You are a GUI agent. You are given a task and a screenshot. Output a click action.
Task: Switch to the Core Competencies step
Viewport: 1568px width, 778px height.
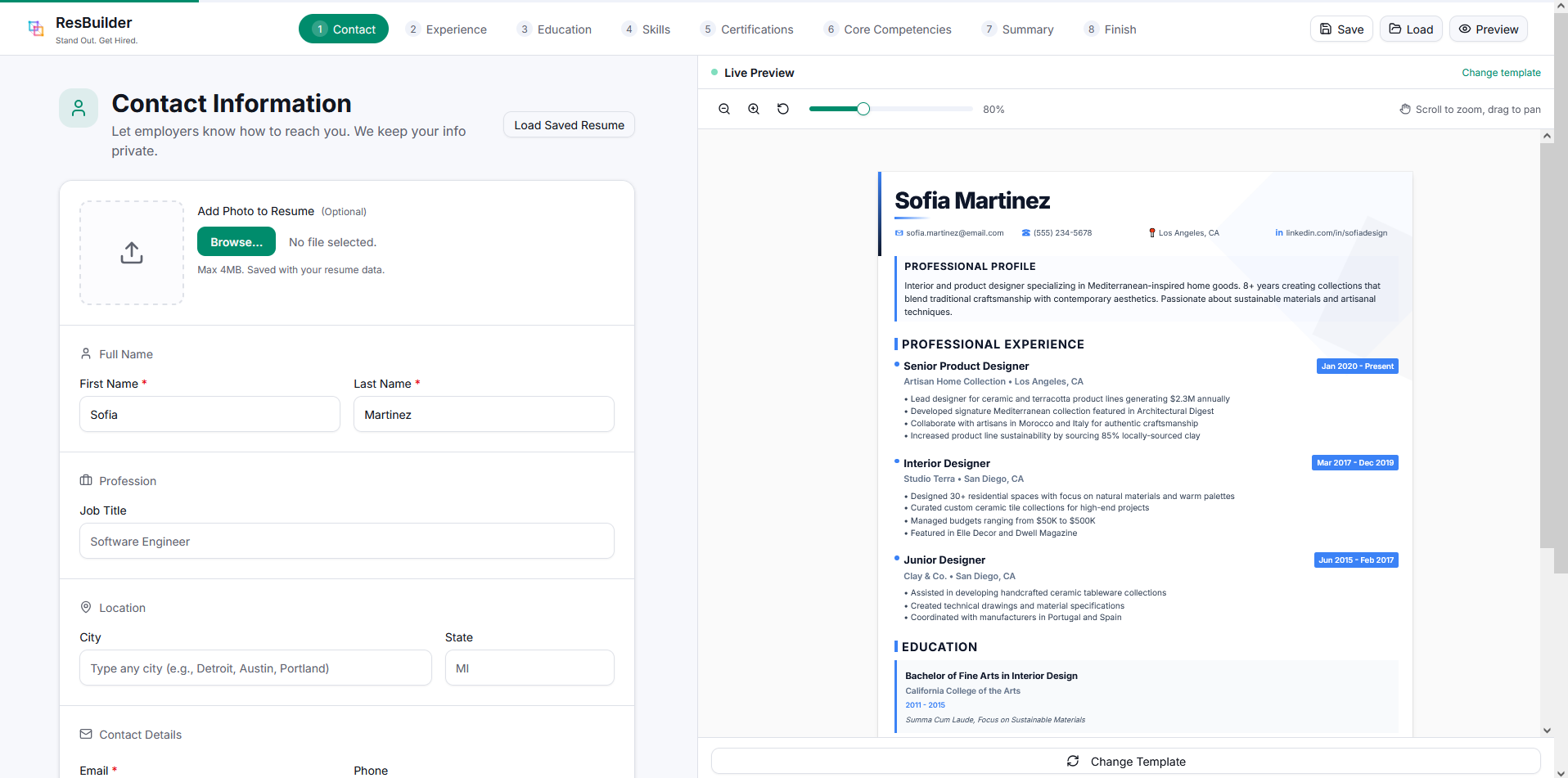point(888,29)
